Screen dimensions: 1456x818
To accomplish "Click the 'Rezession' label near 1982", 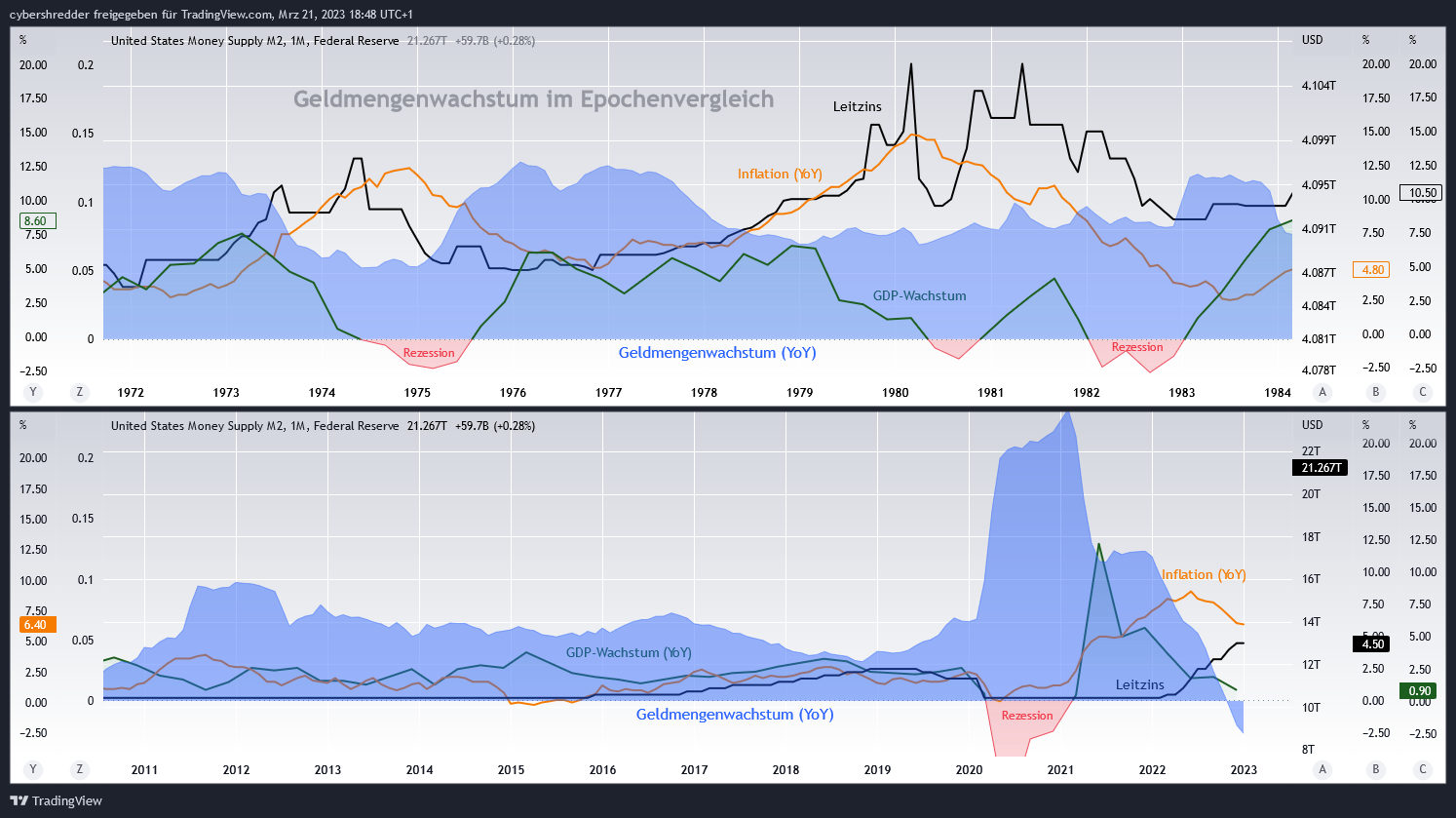I will pyautogui.click(x=1137, y=347).
